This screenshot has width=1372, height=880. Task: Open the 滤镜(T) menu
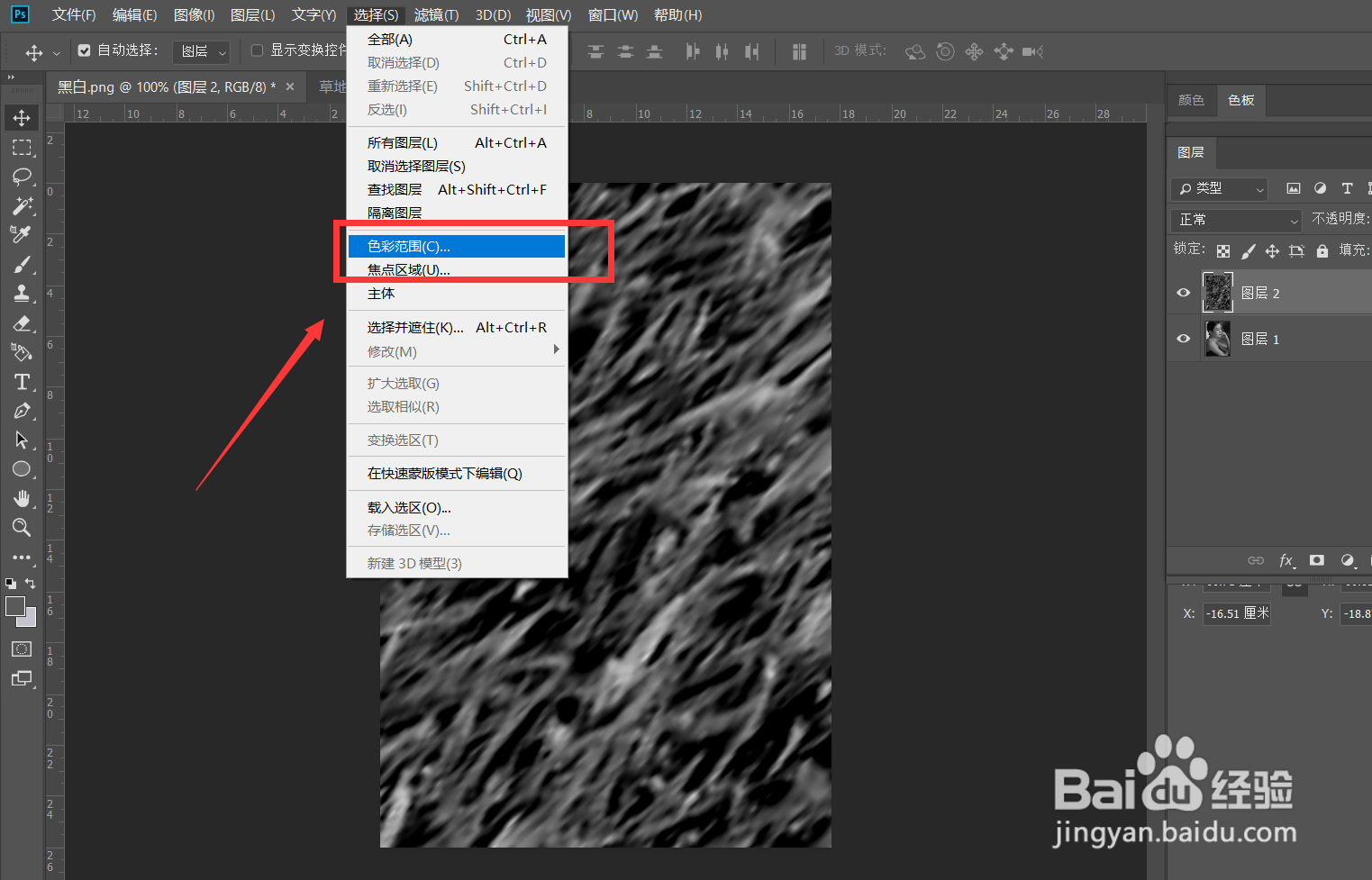[436, 14]
